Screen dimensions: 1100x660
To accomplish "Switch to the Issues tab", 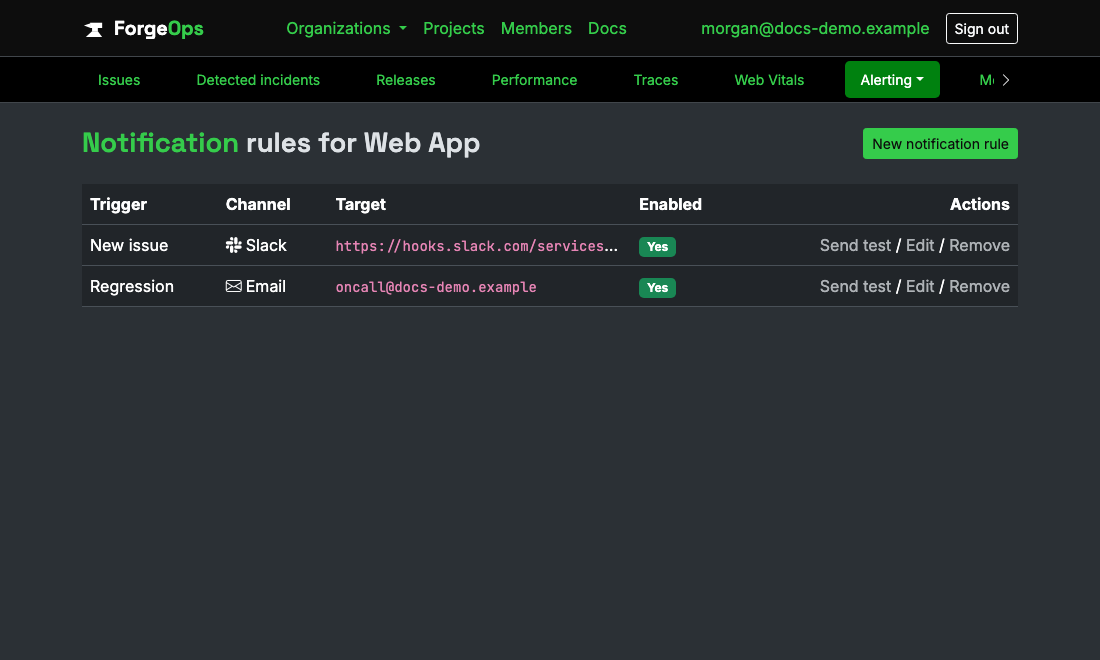I will pyautogui.click(x=119, y=80).
